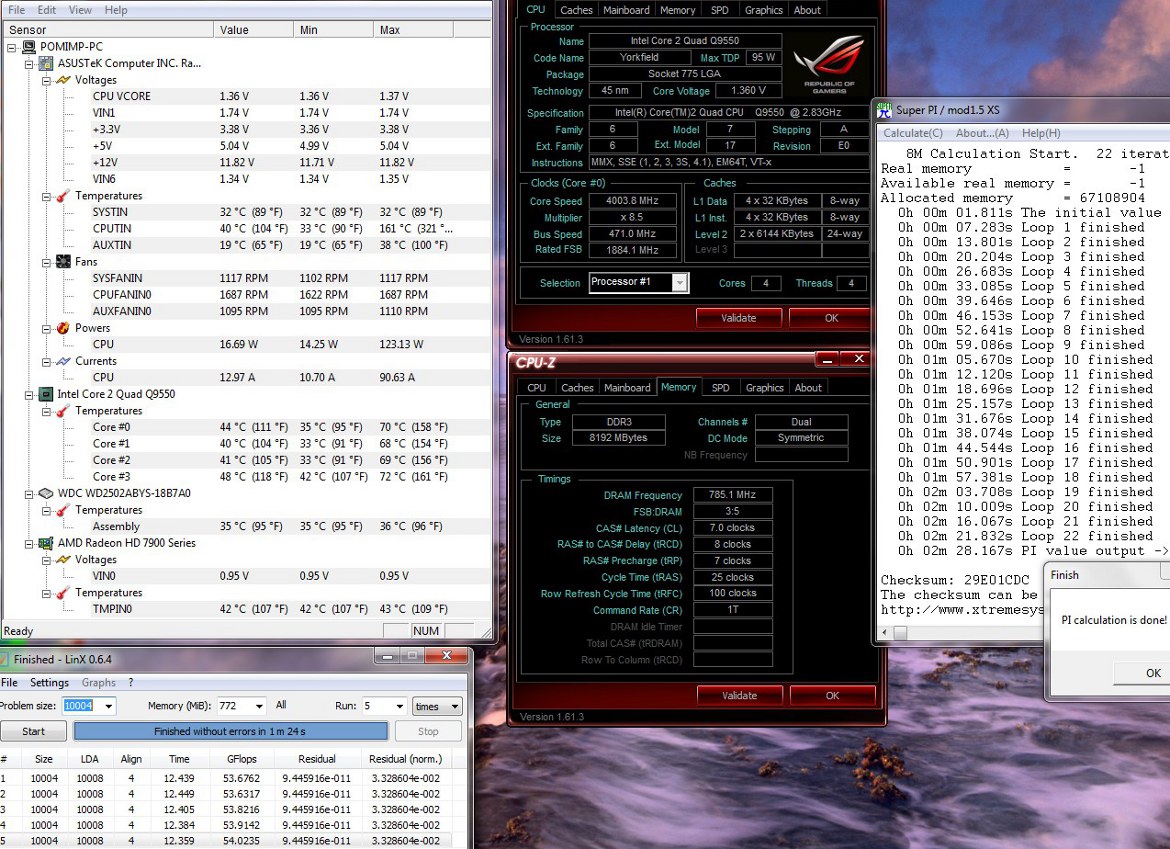Click the AMD Radeon graphics card icon

point(46,543)
